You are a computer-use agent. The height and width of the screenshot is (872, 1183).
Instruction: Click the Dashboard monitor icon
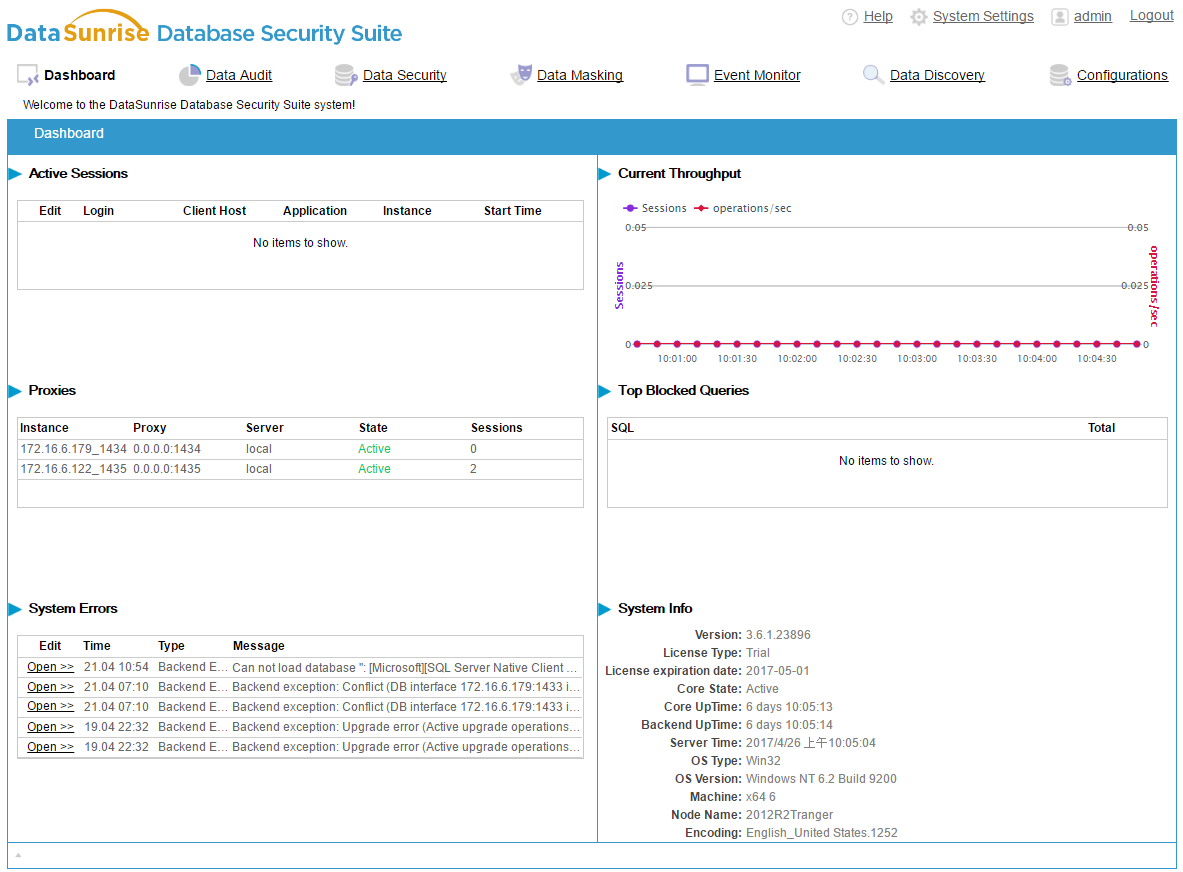tap(28, 75)
